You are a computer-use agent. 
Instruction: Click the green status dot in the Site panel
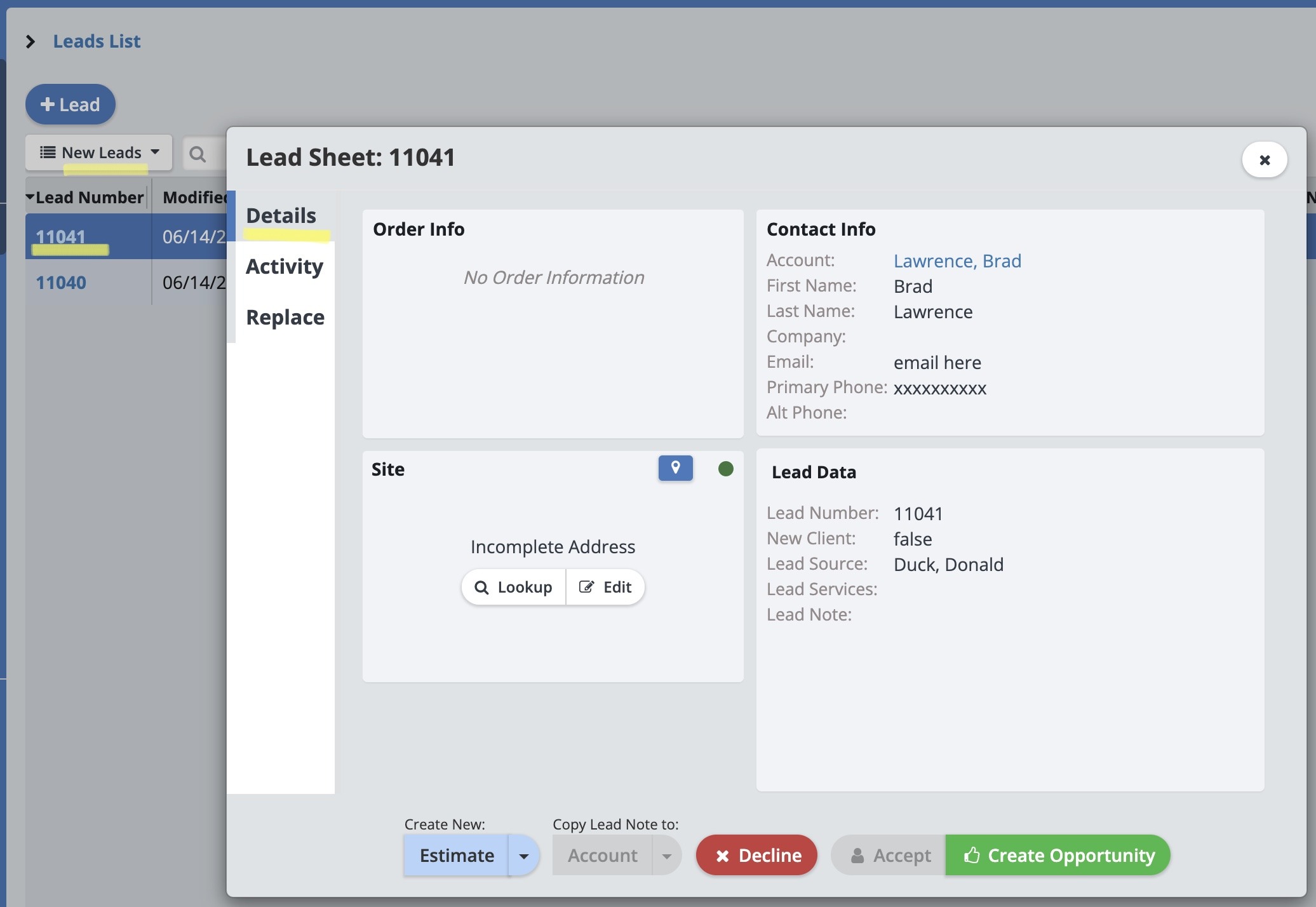pyautogui.click(x=725, y=469)
